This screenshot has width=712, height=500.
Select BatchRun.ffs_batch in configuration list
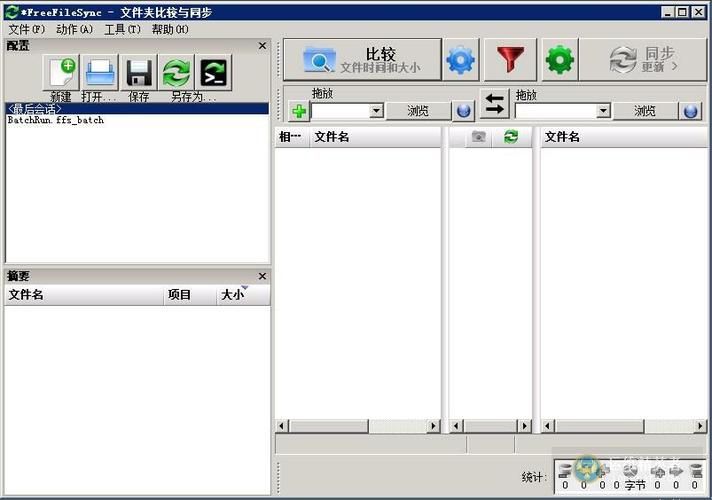pyautogui.click(x=137, y=120)
